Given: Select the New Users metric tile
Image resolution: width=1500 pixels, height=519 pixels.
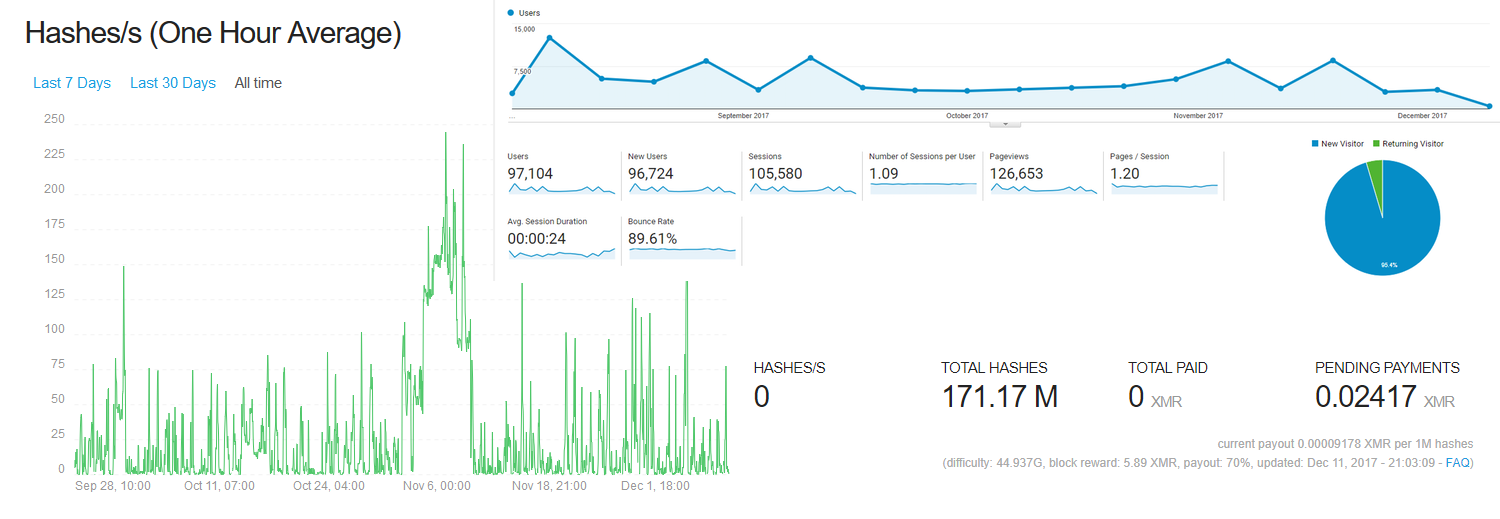Looking at the screenshot, I should pyautogui.click(x=681, y=174).
